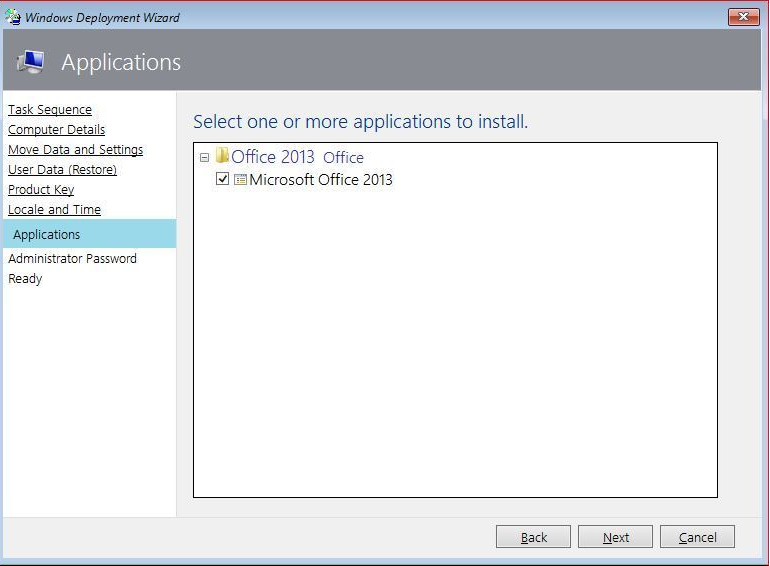Viewport: 770px width, 566px height.
Task: Click the Windows Deployment Wizard title bar icon
Action: (x=13, y=16)
